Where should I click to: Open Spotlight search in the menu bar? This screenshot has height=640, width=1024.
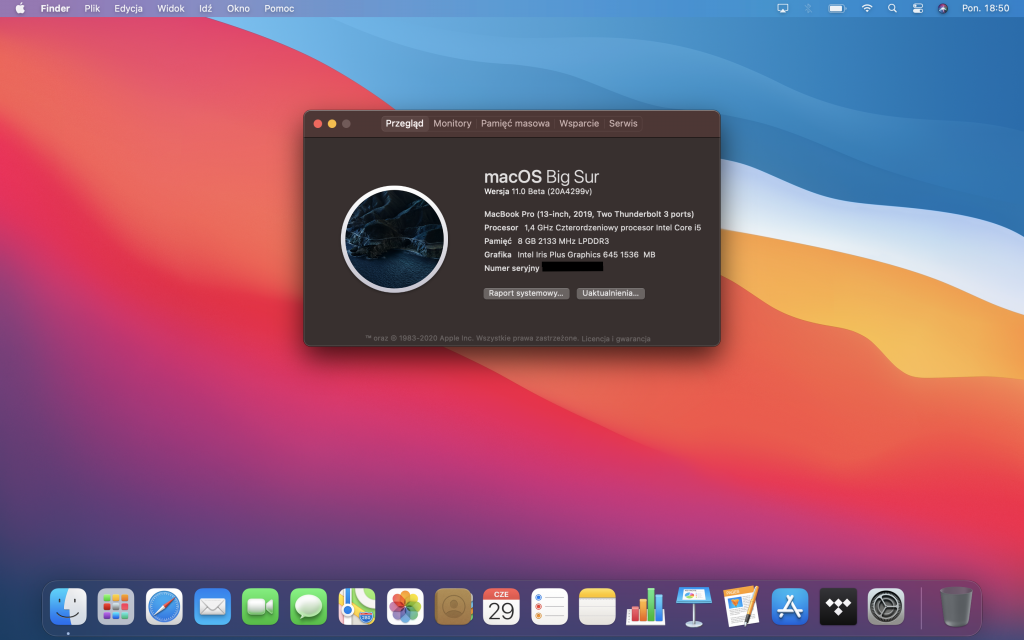pos(891,8)
